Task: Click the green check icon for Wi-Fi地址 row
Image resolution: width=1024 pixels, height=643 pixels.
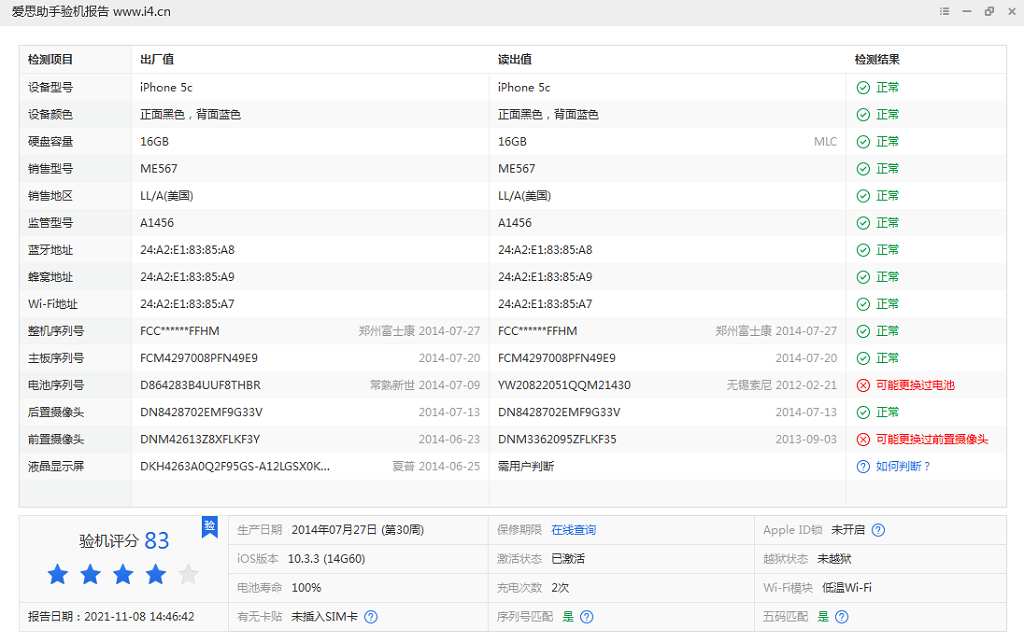Action: [863, 304]
